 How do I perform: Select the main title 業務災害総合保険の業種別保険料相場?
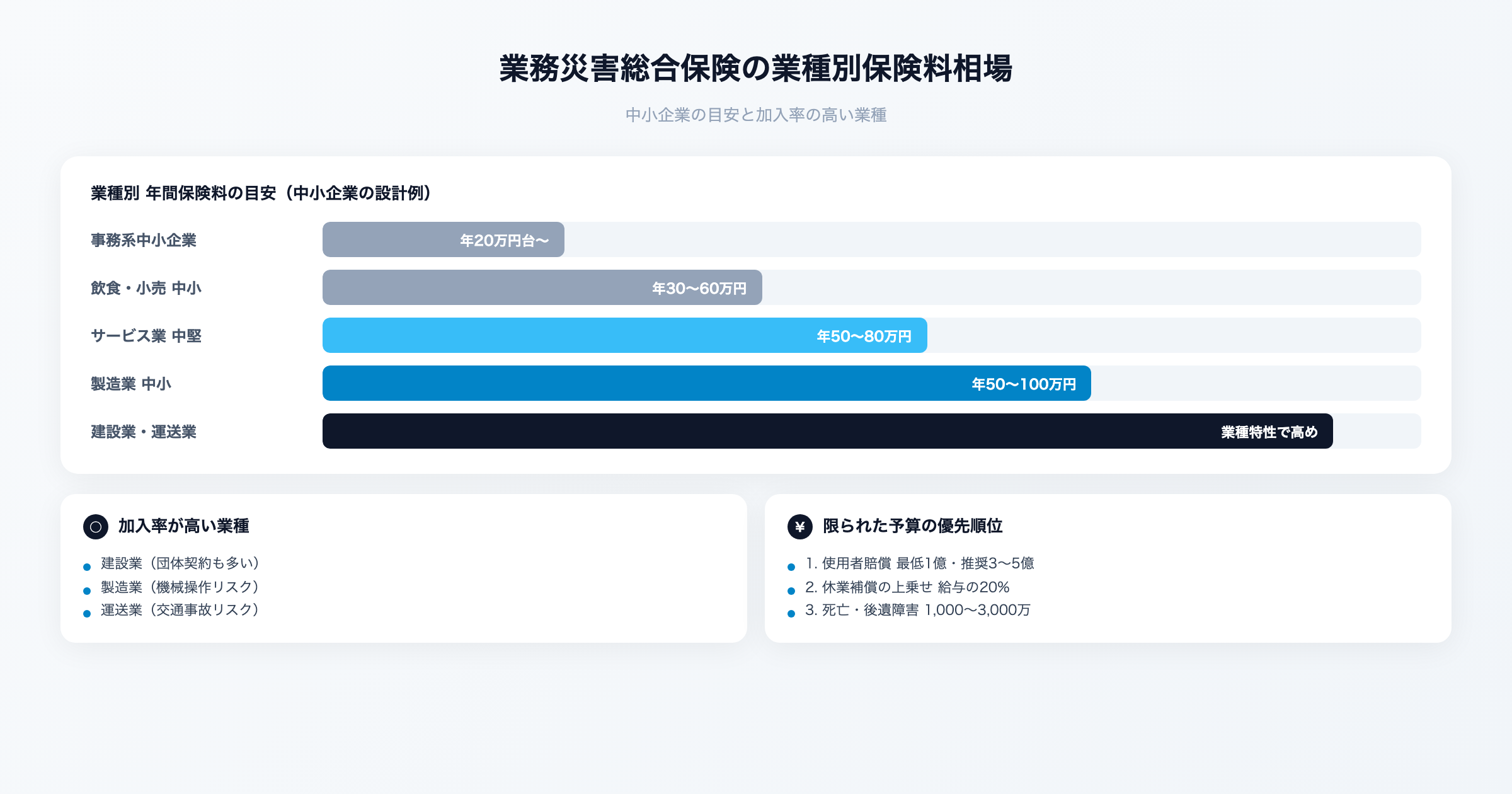click(756, 69)
